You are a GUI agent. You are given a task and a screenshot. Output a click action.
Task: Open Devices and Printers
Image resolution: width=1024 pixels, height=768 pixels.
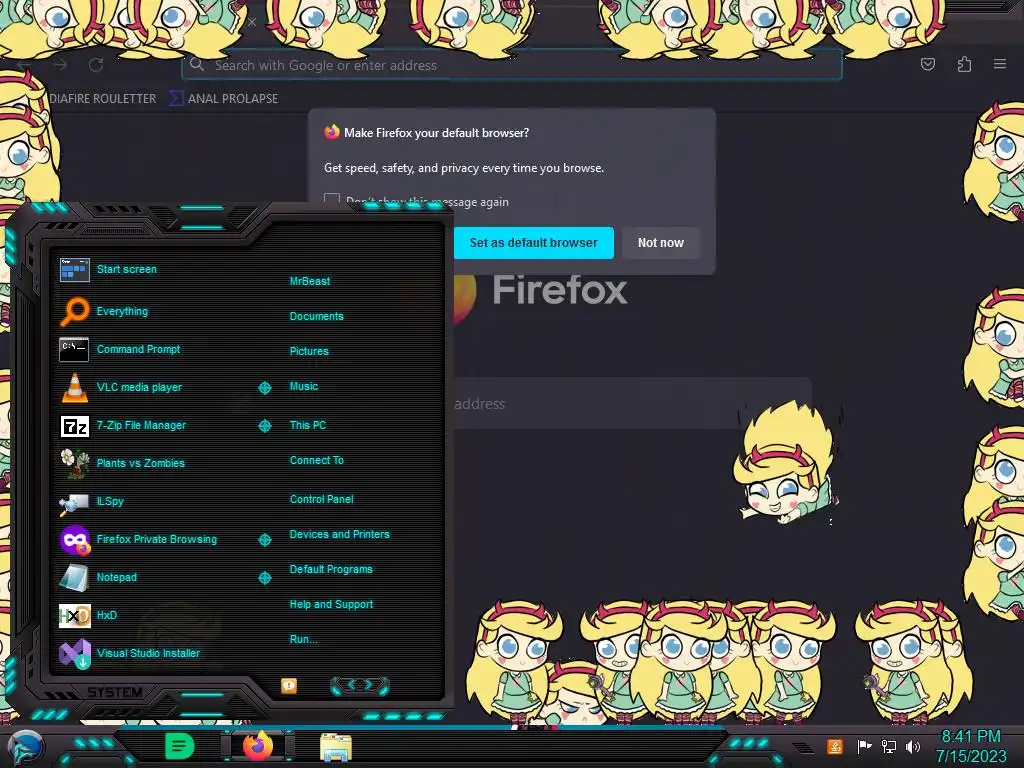coord(339,534)
